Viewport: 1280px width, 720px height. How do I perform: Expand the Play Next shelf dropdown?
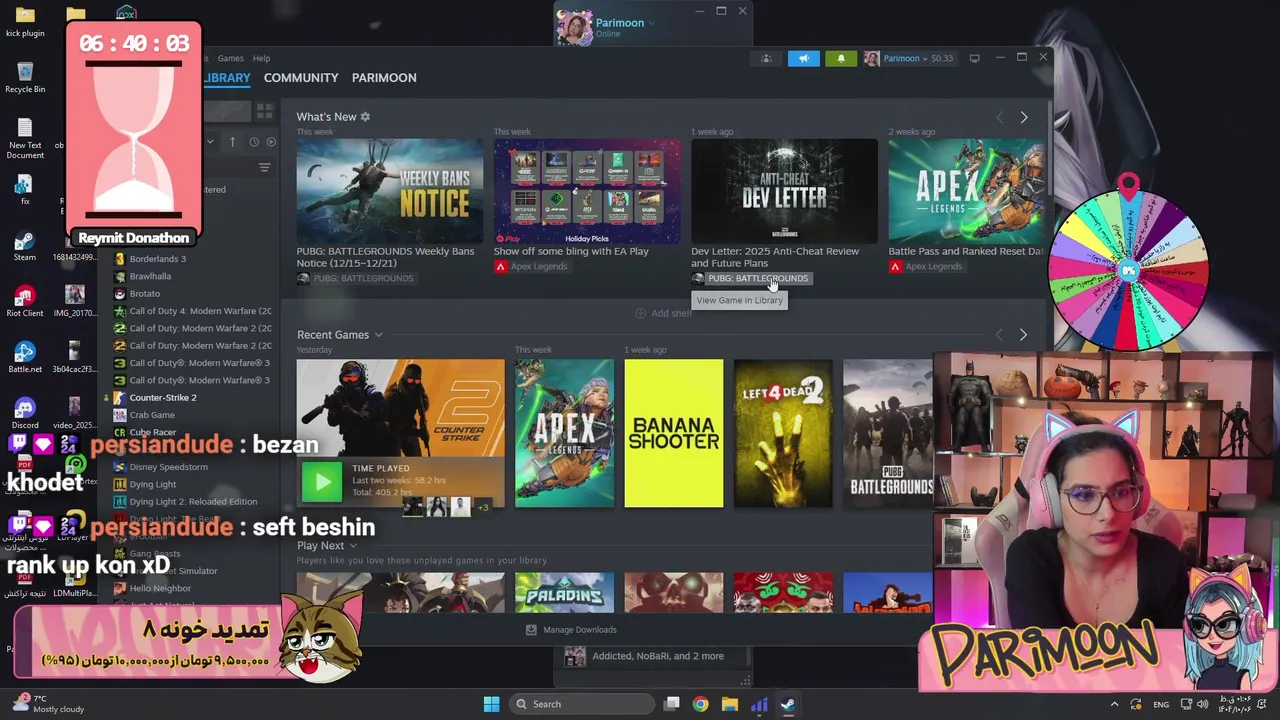click(x=353, y=546)
